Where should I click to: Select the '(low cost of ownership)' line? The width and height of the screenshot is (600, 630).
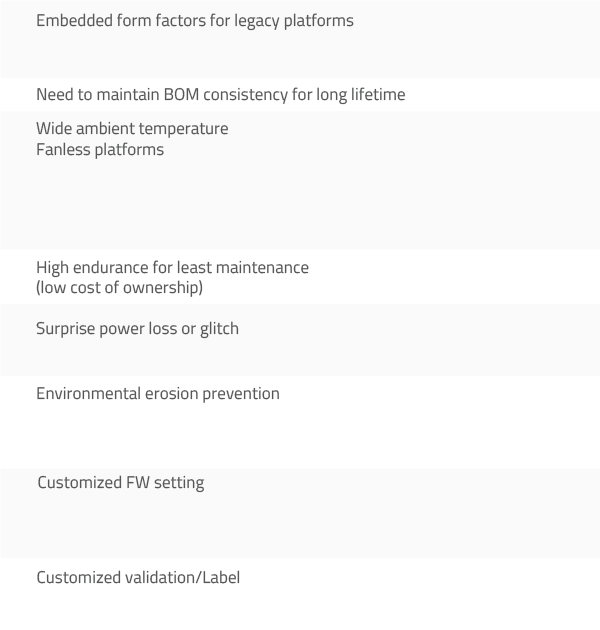(x=119, y=288)
